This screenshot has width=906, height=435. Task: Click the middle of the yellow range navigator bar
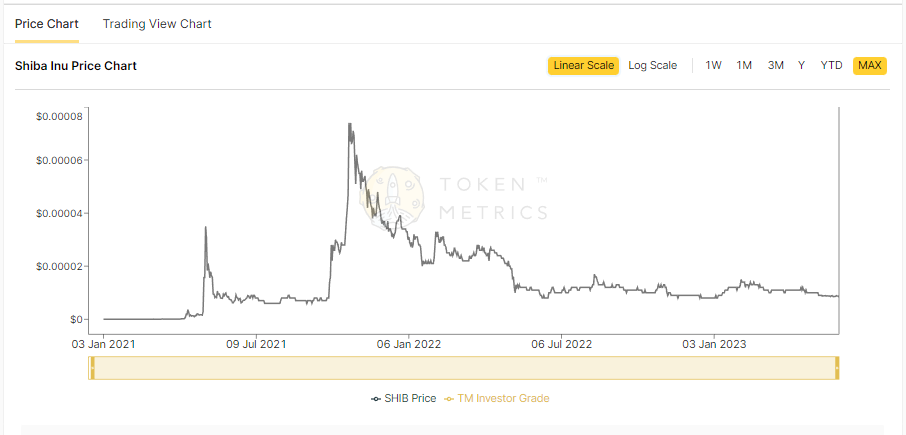click(464, 368)
